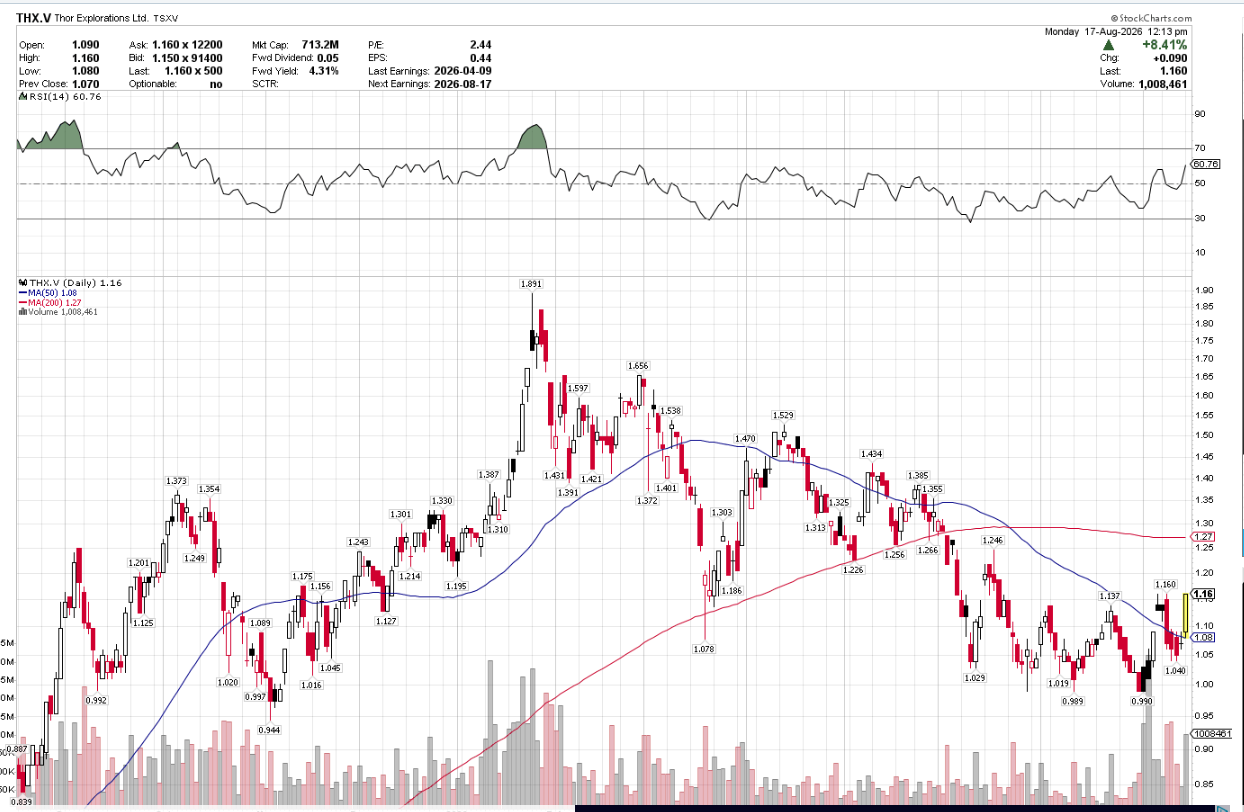Image resolution: width=1244 pixels, height=812 pixels.
Task: Click the '1.303' price label
Action: coord(721,512)
